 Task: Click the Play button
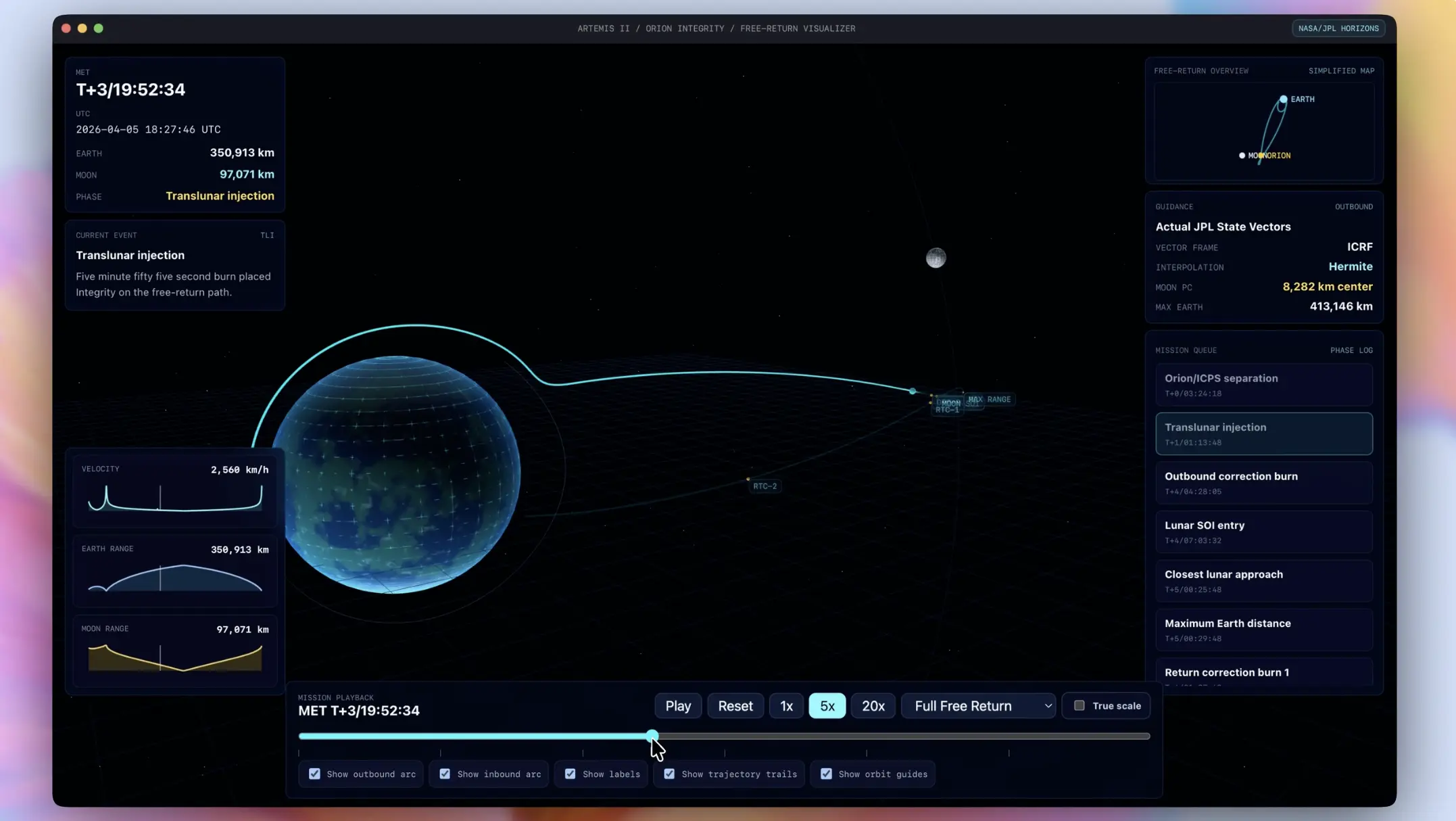click(x=678, y=705)
